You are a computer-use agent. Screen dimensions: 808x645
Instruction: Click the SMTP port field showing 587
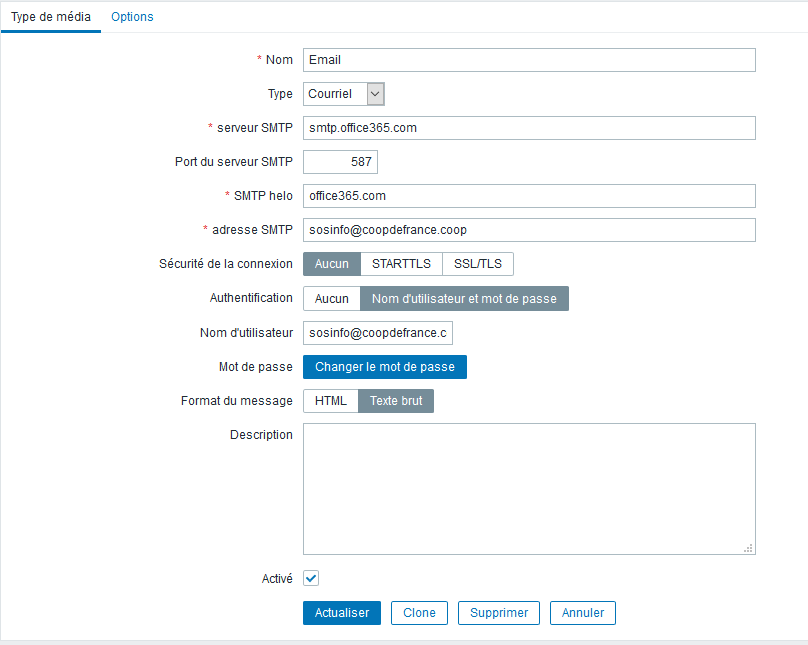tap(340, 162)
